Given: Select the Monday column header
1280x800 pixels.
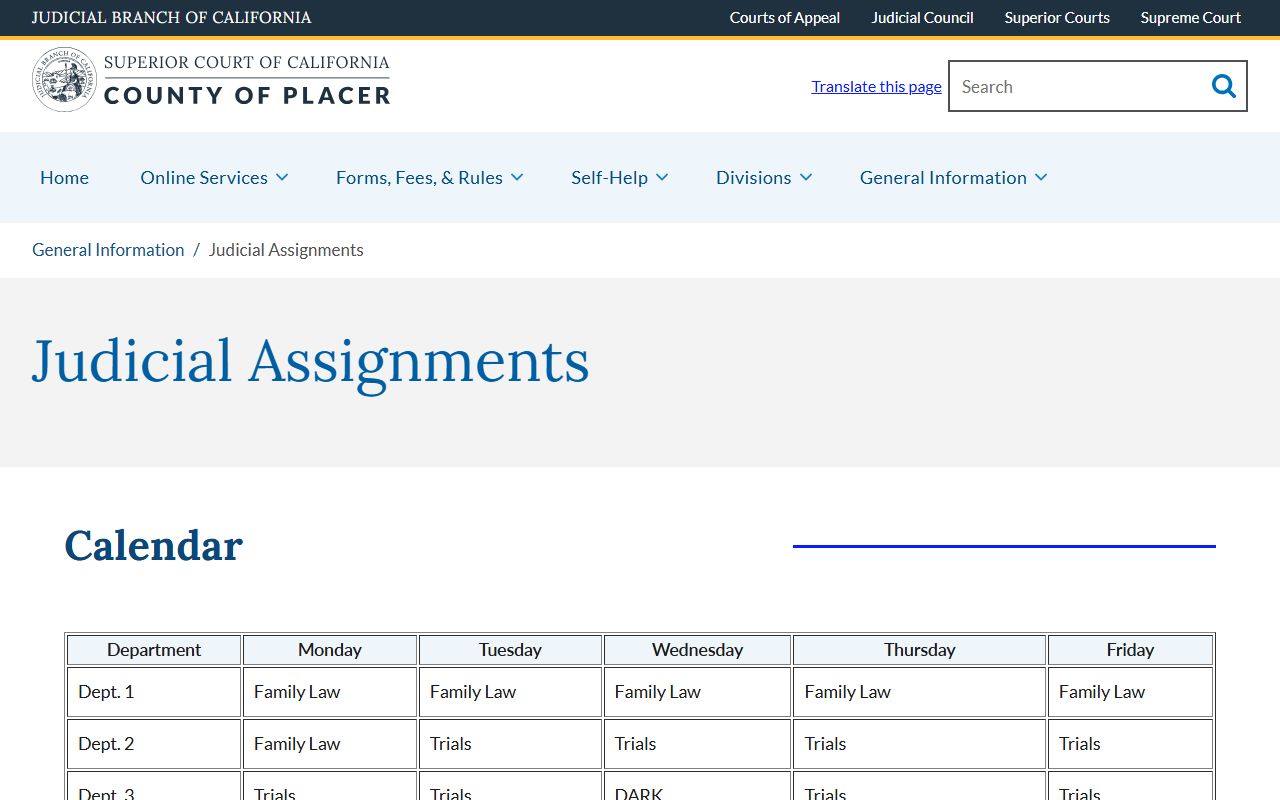Looking at the screenshot, I should 330,650.
